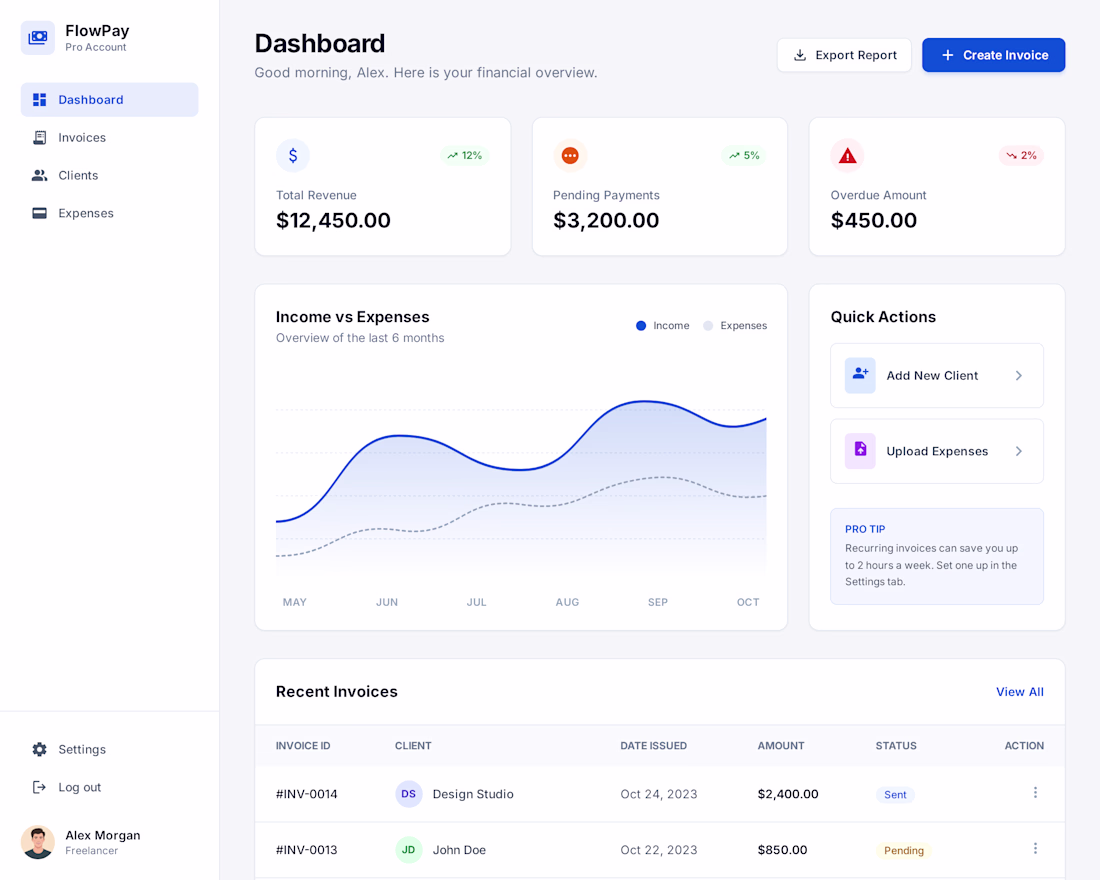Click the download icon in Export Report

pos(800,55)
